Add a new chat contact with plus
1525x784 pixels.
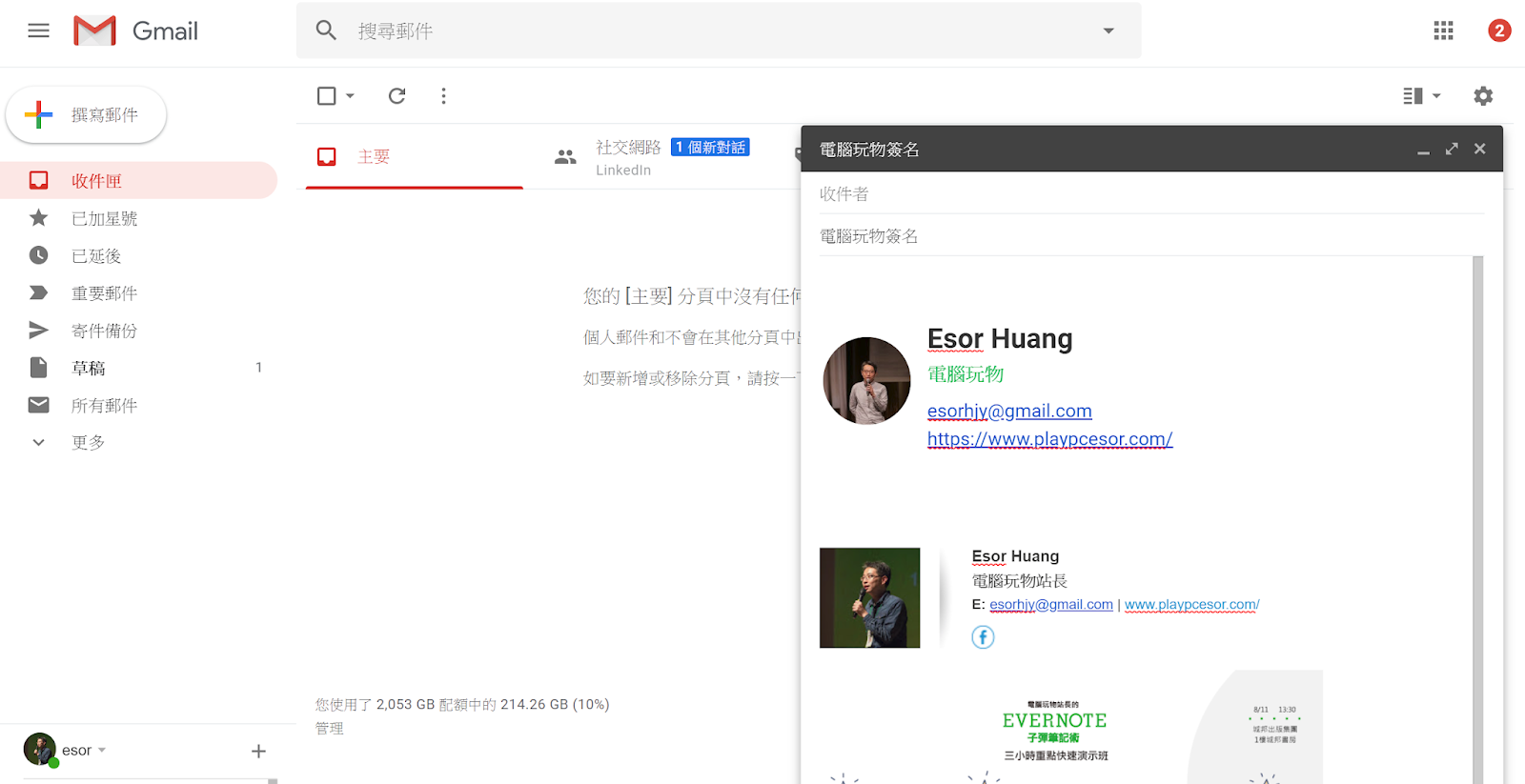pos(258,751)
